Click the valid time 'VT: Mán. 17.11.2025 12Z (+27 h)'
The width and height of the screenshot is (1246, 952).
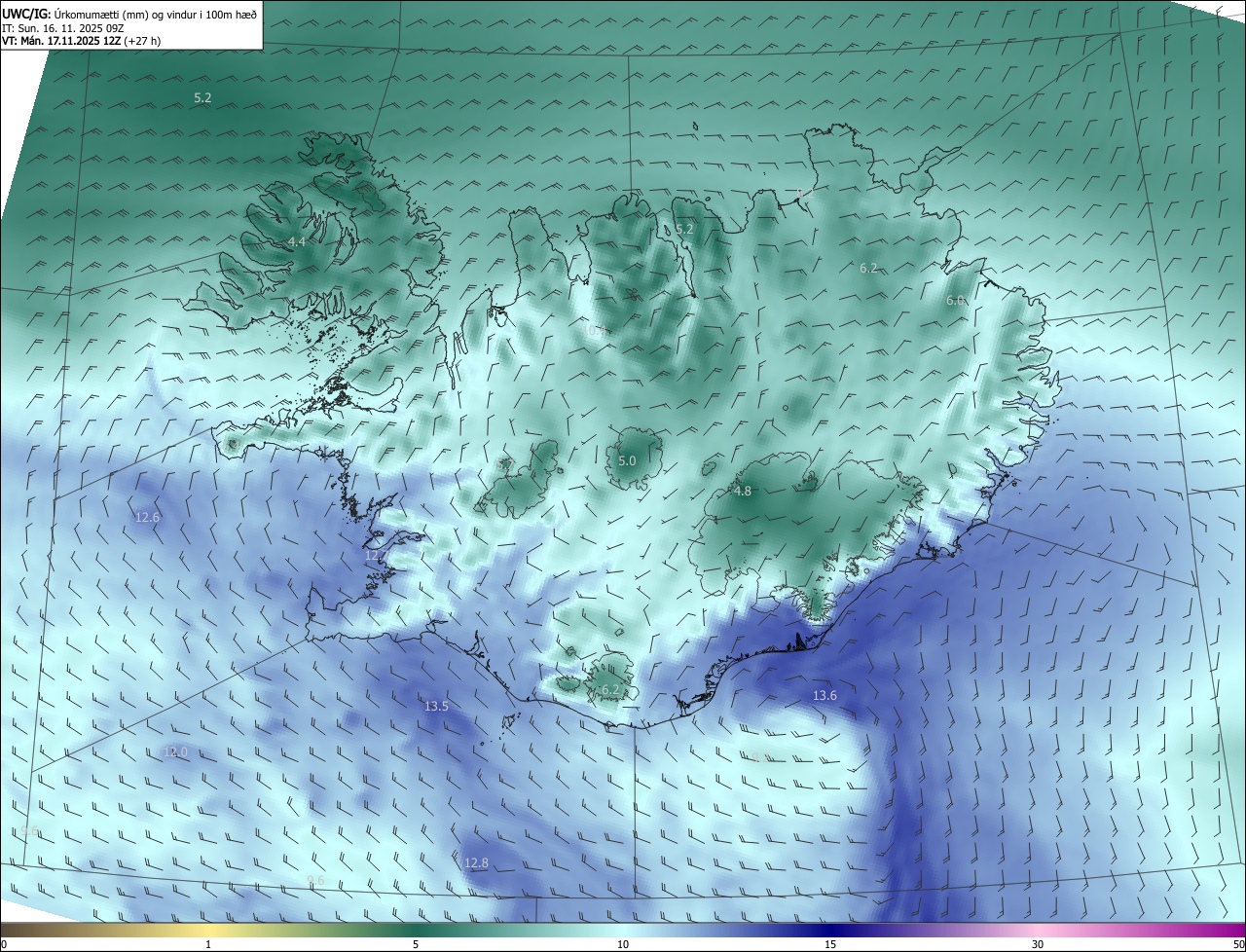tap(82, 41)
